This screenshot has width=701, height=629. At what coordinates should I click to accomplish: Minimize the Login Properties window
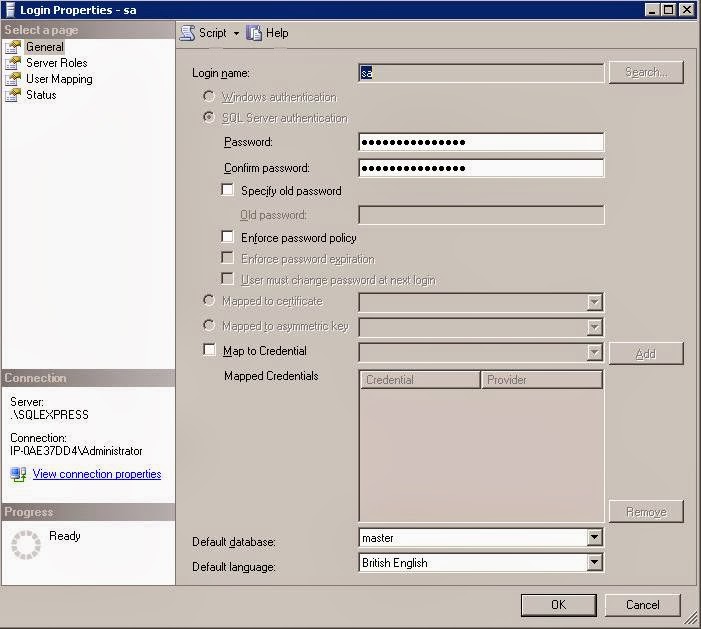pos(652,9)
